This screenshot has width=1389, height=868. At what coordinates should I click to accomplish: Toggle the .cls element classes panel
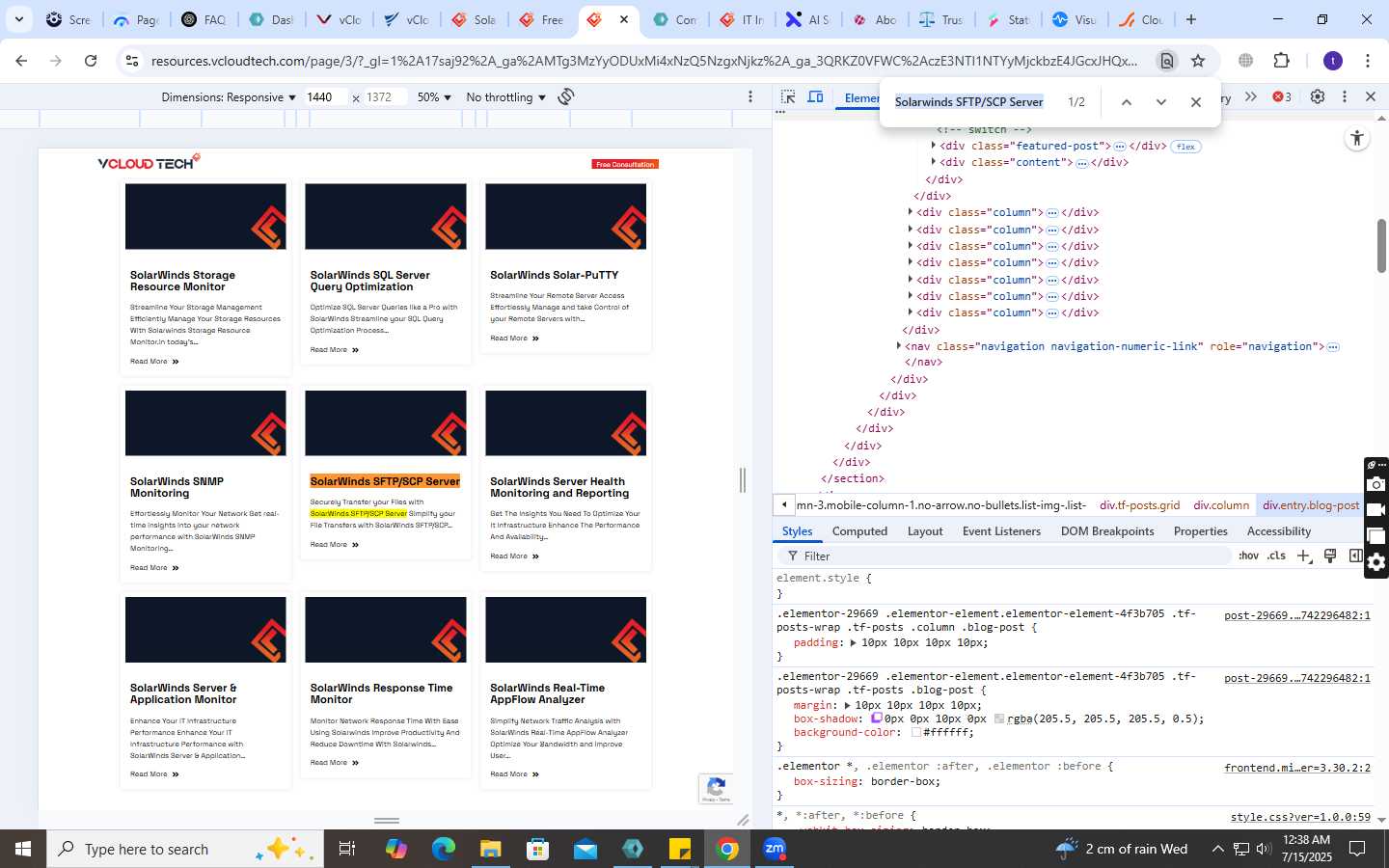[x=1277, y=556]
